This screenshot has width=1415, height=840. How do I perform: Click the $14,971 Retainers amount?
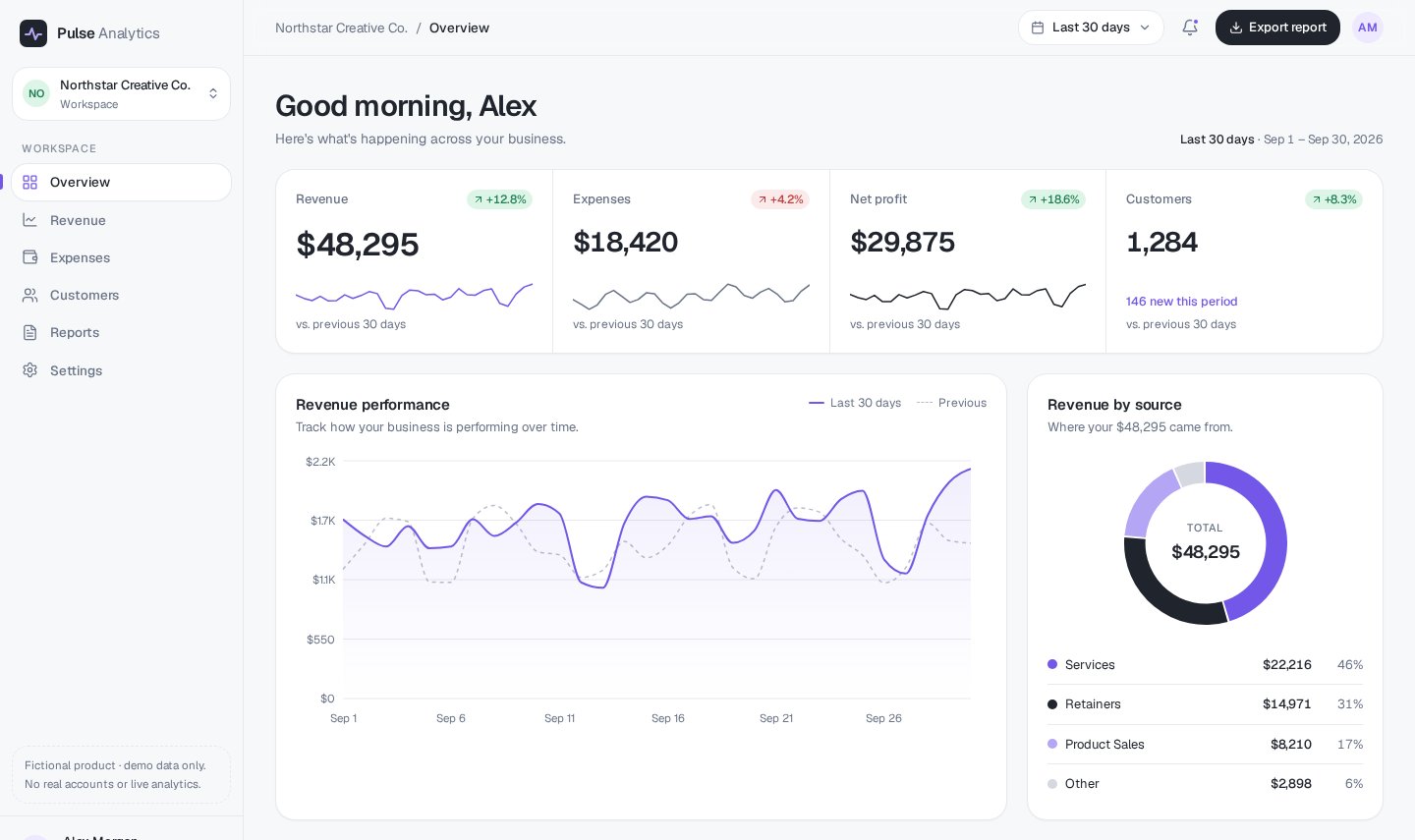tap(1287, 704)
